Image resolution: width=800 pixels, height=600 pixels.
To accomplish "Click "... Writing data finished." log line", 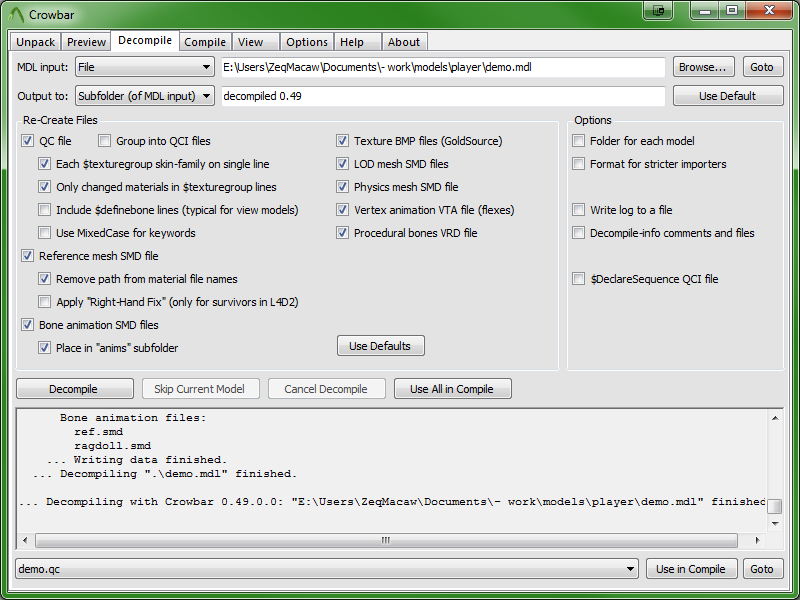I will [137, 460].
